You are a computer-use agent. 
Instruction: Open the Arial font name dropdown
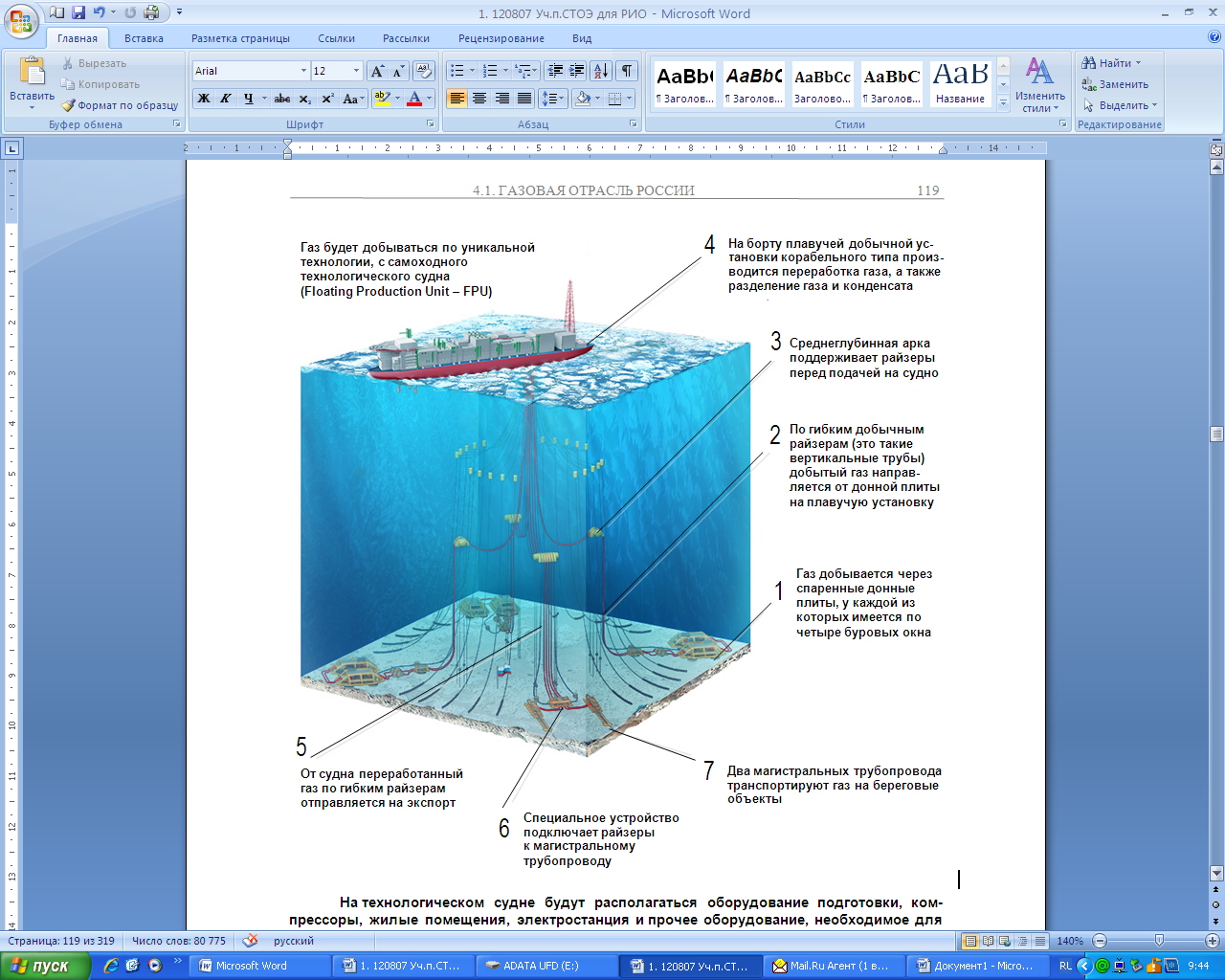click(303, 71)
